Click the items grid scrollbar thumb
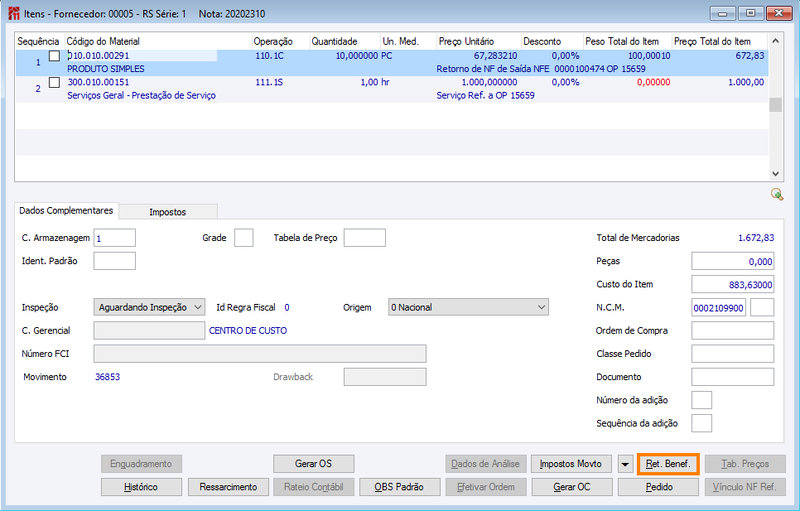The width and height of the screenshot is (800, 511). tap(776, 105)
